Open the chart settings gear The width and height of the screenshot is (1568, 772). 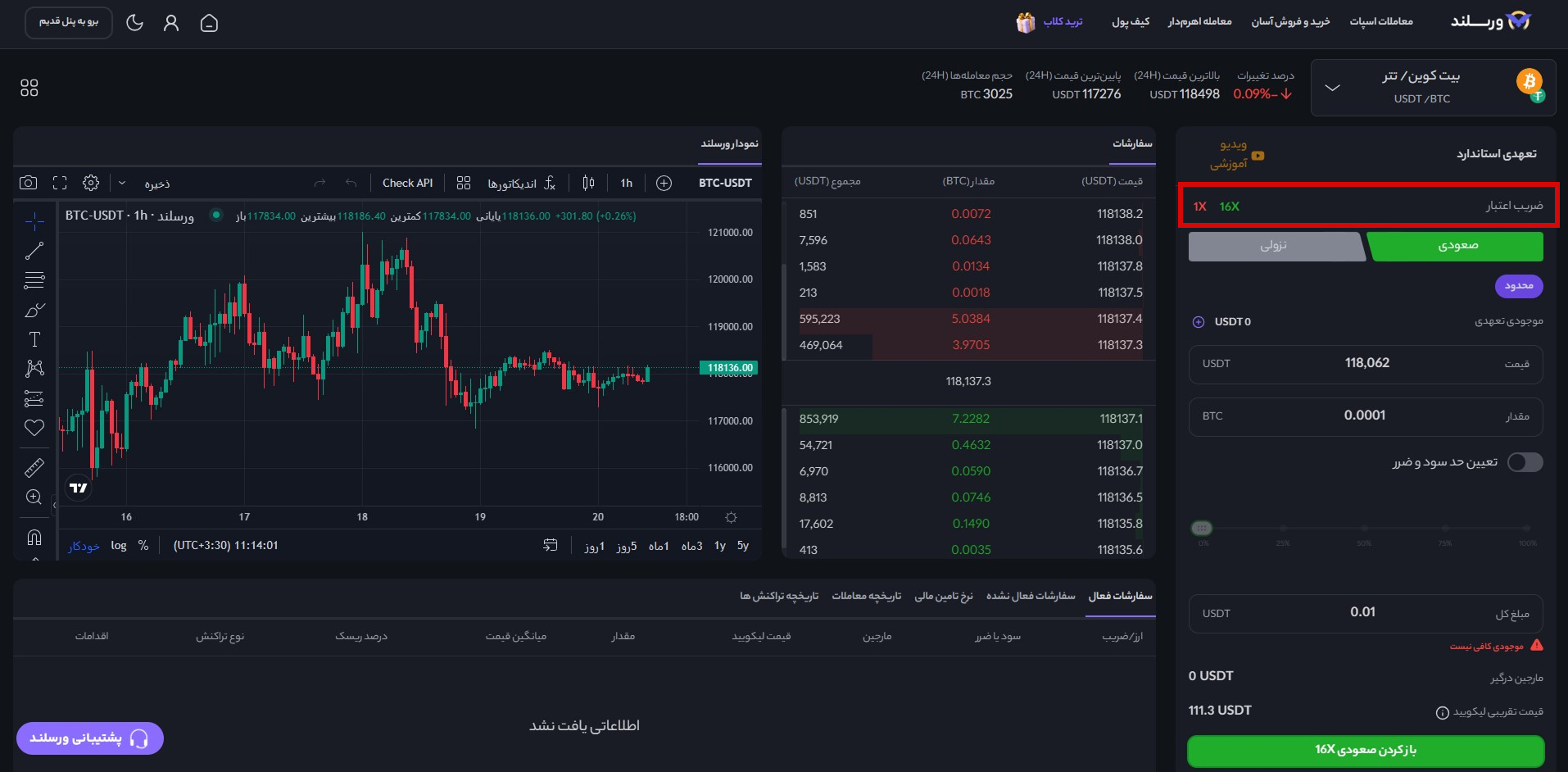click(91, 184)
